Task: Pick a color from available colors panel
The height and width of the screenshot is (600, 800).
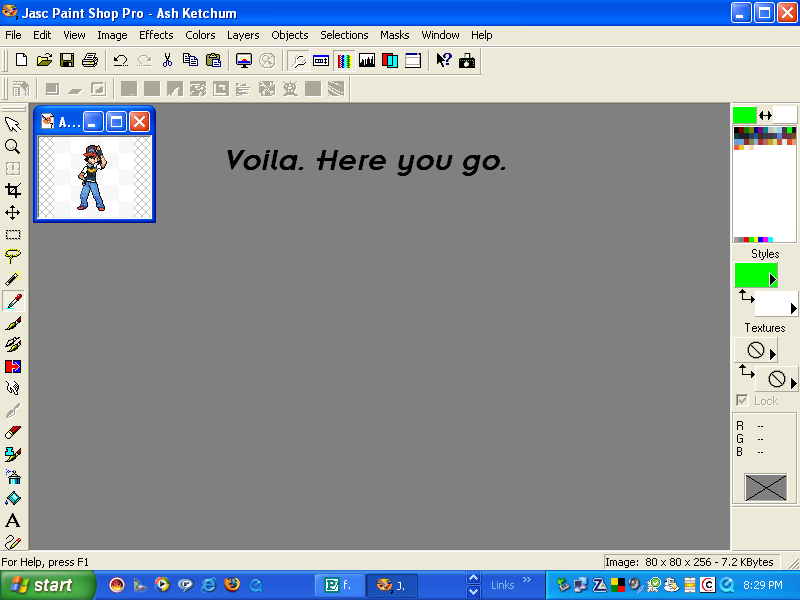Action: pyautogui.click(x=764, y=184)
